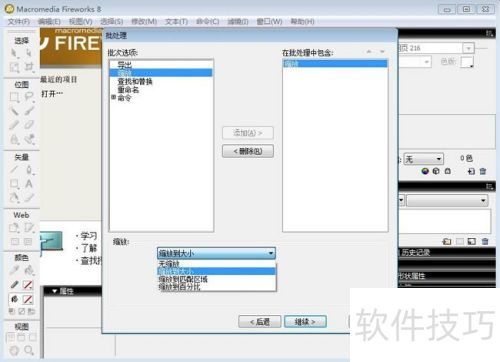This screenshot has width=500, height=362.
Task: Click the < 删除(R) button
Action: click(248, 151)
